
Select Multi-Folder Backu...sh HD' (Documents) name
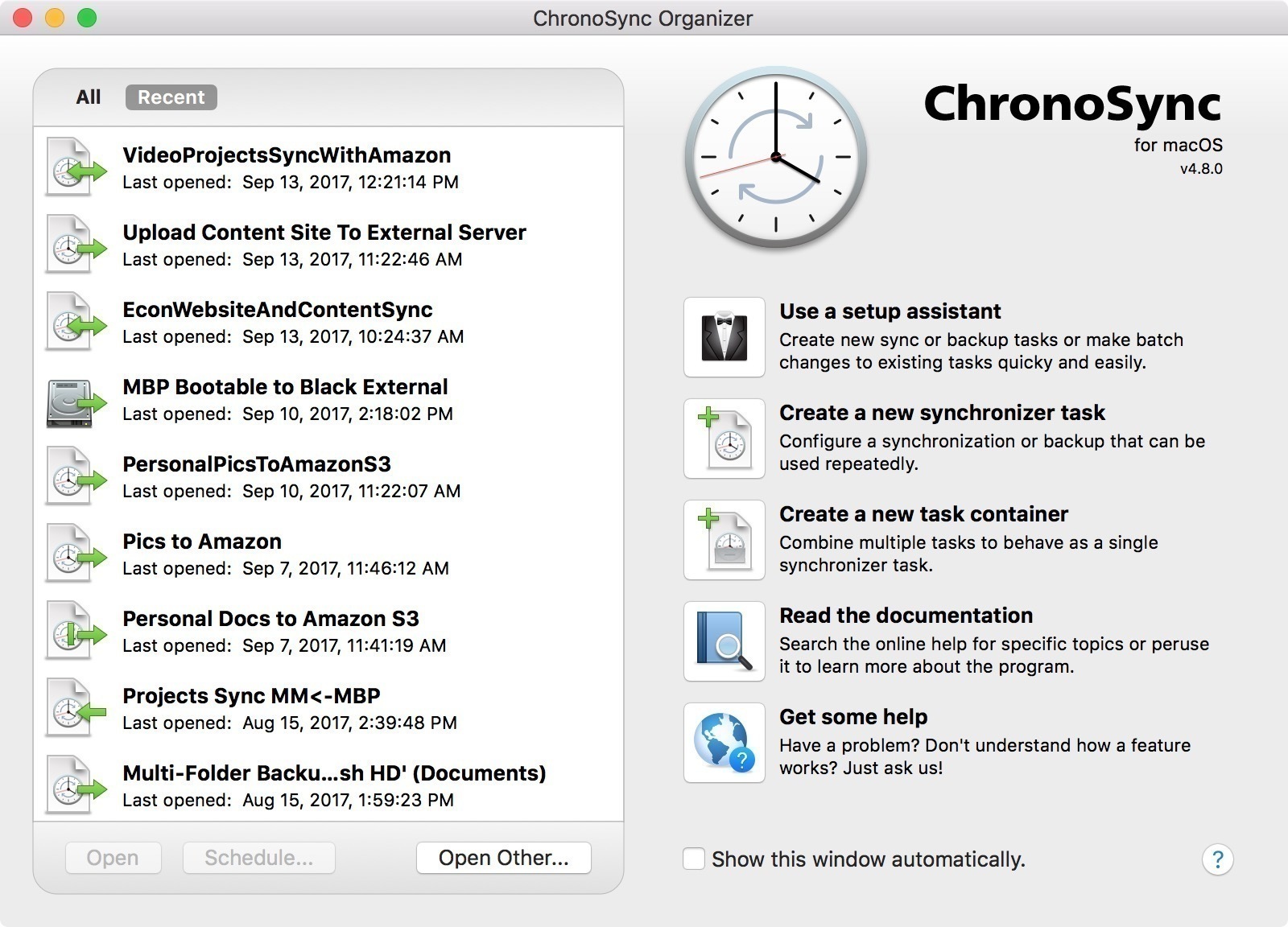(x=334, y=773)
